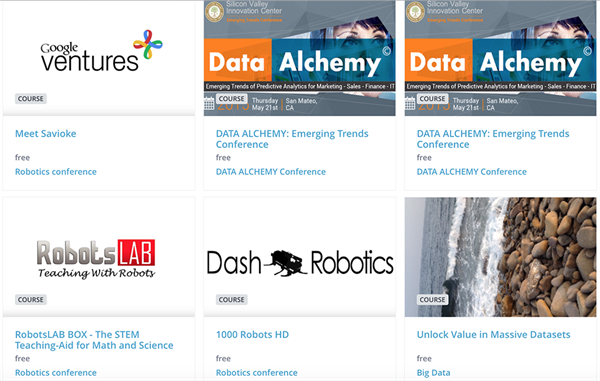
Task: Select 'free' price text under RobotsLAB BOX
Action: point(22,358)
